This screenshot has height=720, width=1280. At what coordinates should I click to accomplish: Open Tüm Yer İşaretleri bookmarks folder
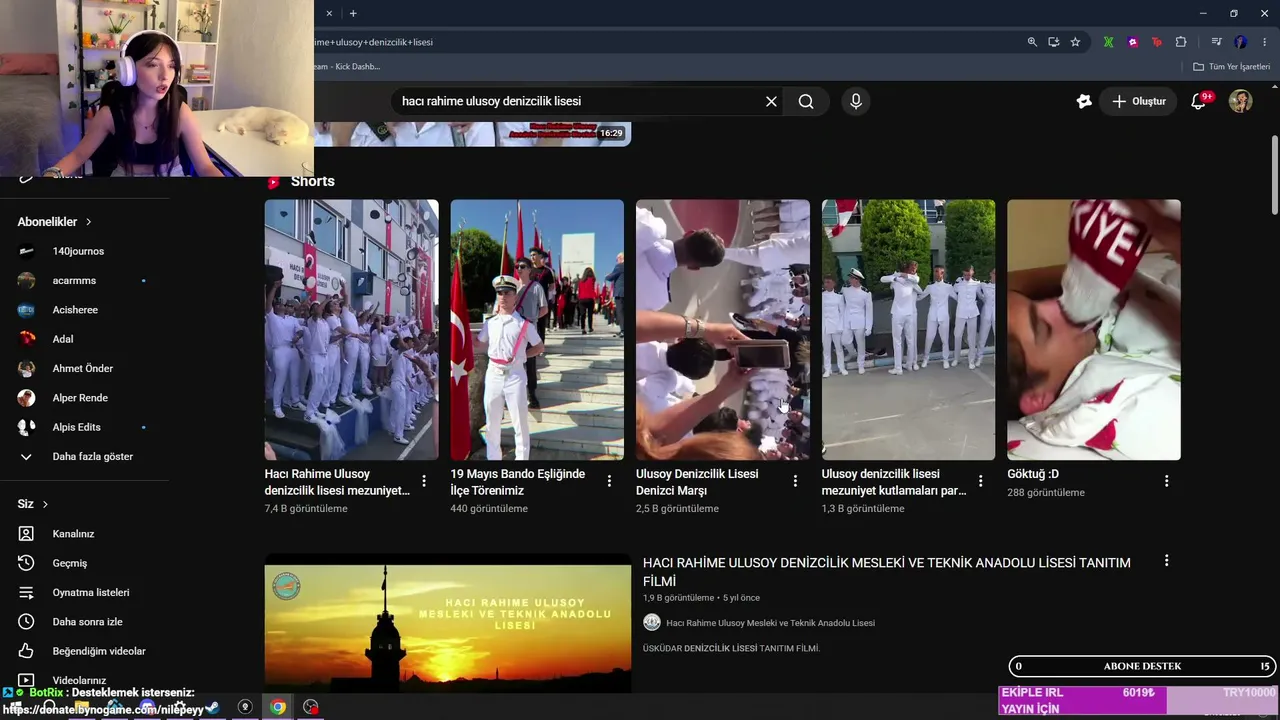click(1231, 67)
